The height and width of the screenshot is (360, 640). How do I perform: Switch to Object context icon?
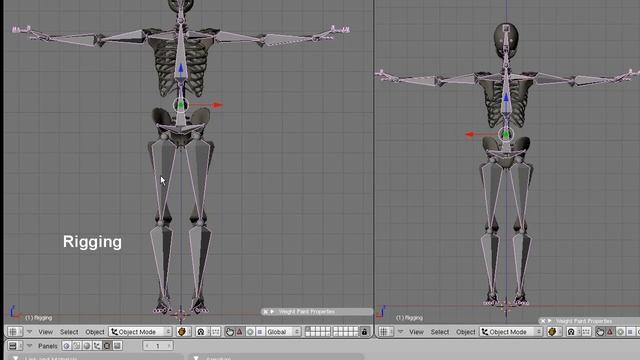(97, 346)
